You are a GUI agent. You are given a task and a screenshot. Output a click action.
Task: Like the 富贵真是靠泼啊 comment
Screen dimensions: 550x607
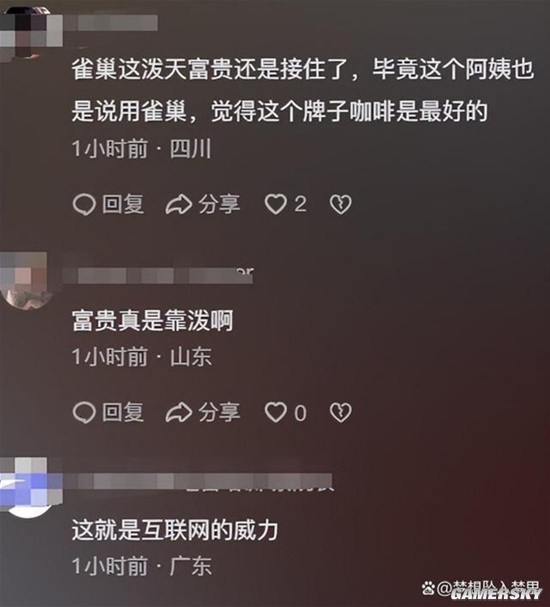[x=275, y=412]
